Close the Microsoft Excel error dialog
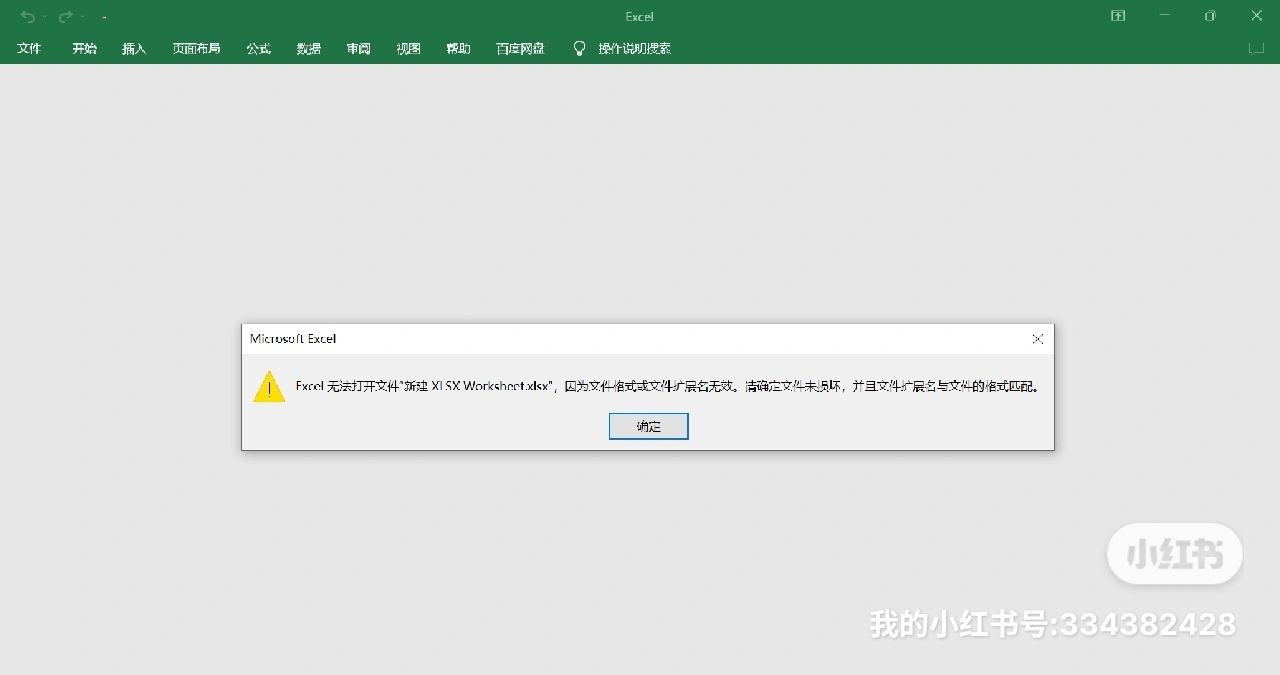The width and height of the screenshot is (1280, 675). (x=1038, y=339)
